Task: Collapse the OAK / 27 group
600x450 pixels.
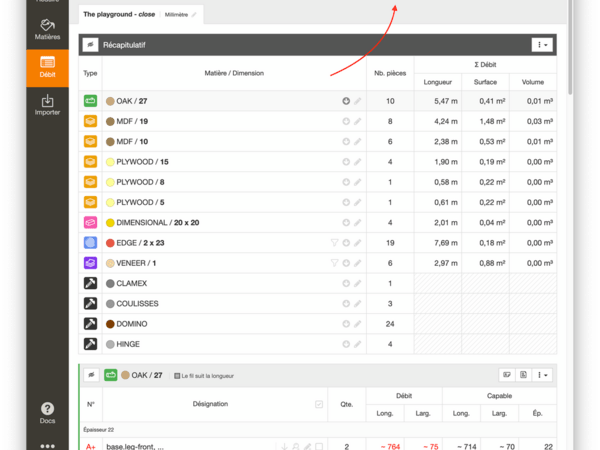Action: (x=90, y=374)
